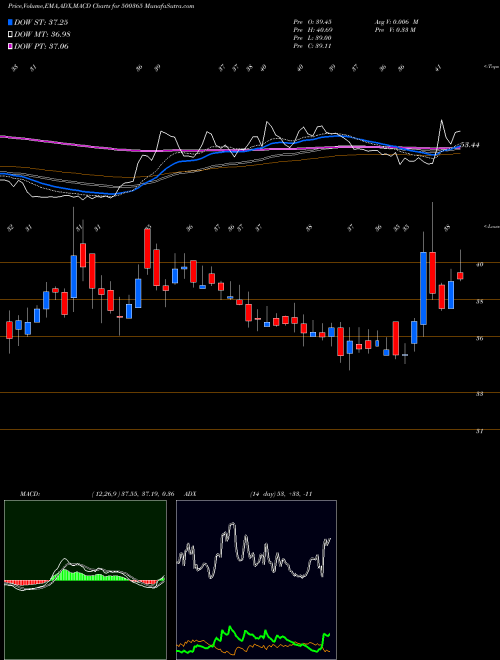Click the 'Avg V: 0.006 M' volume text
Screen dimensions: 500x660
coord(396,22)
